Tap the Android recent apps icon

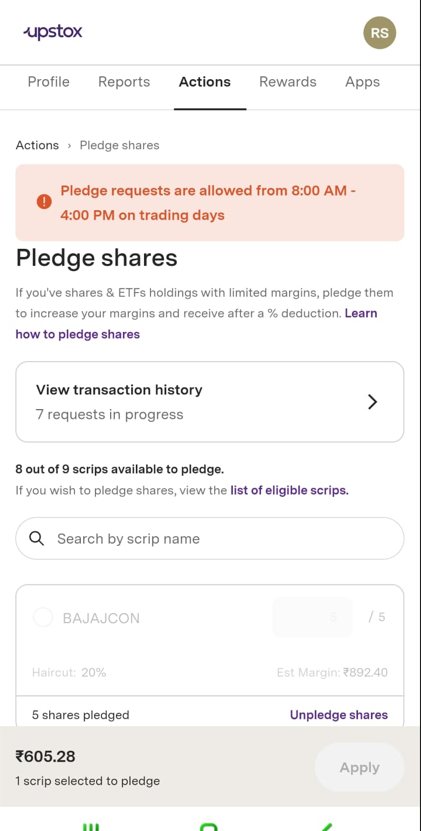pos(90,827)
